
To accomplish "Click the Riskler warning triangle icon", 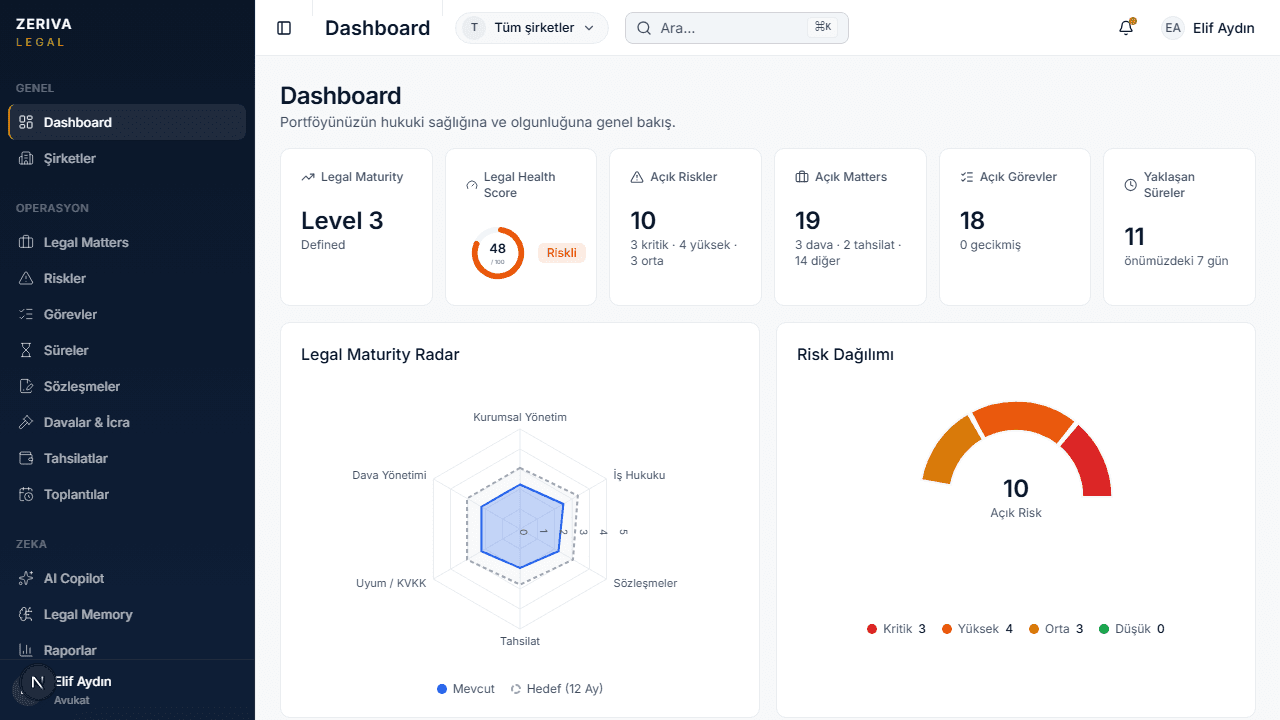I will [x=27, y=278].
